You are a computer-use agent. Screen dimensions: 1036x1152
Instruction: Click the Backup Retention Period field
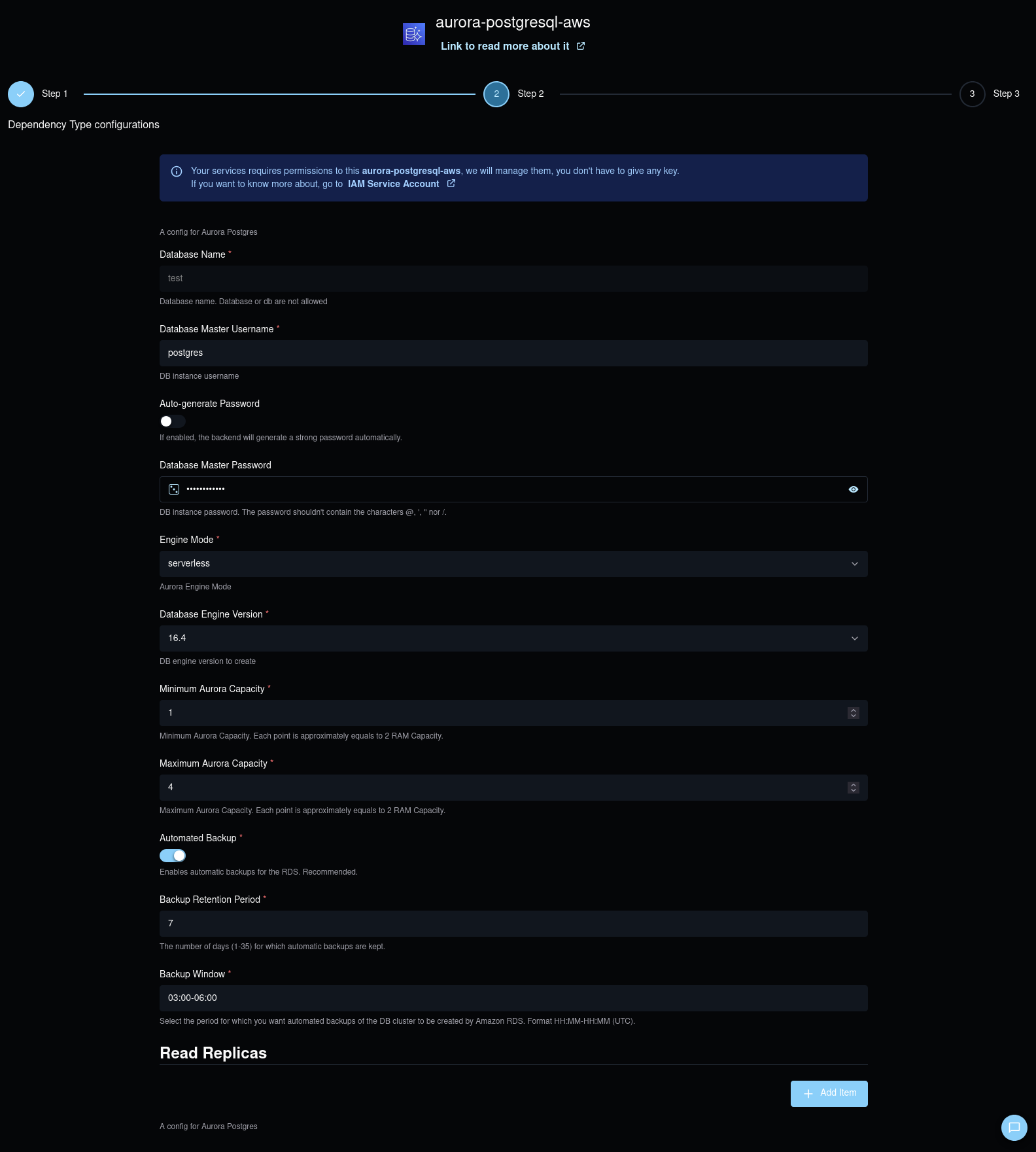513,924
